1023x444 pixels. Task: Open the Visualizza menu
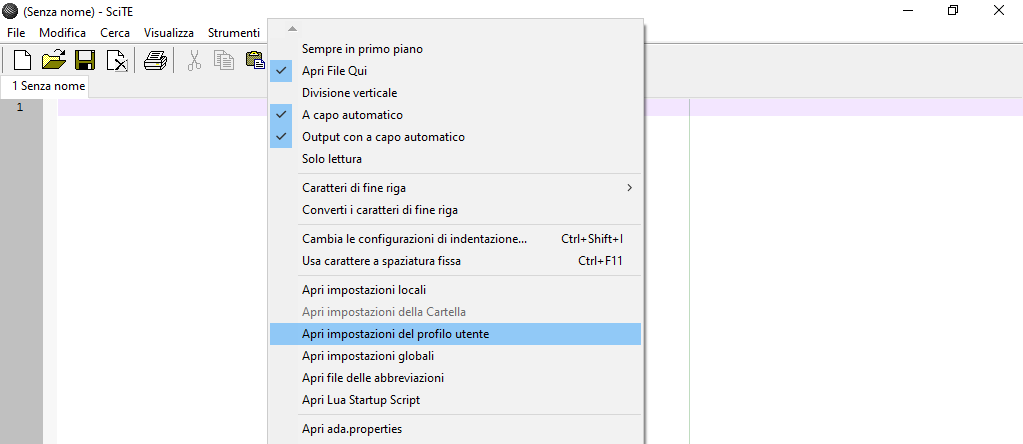point(168,33)
